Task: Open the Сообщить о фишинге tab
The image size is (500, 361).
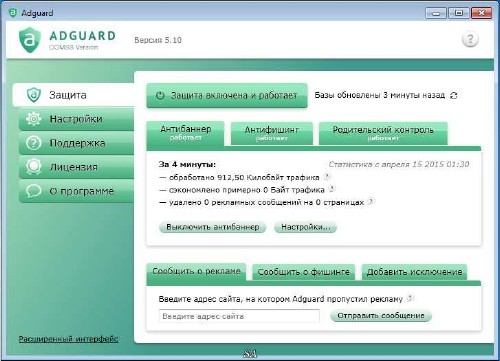Action: [x=303, y=272]
